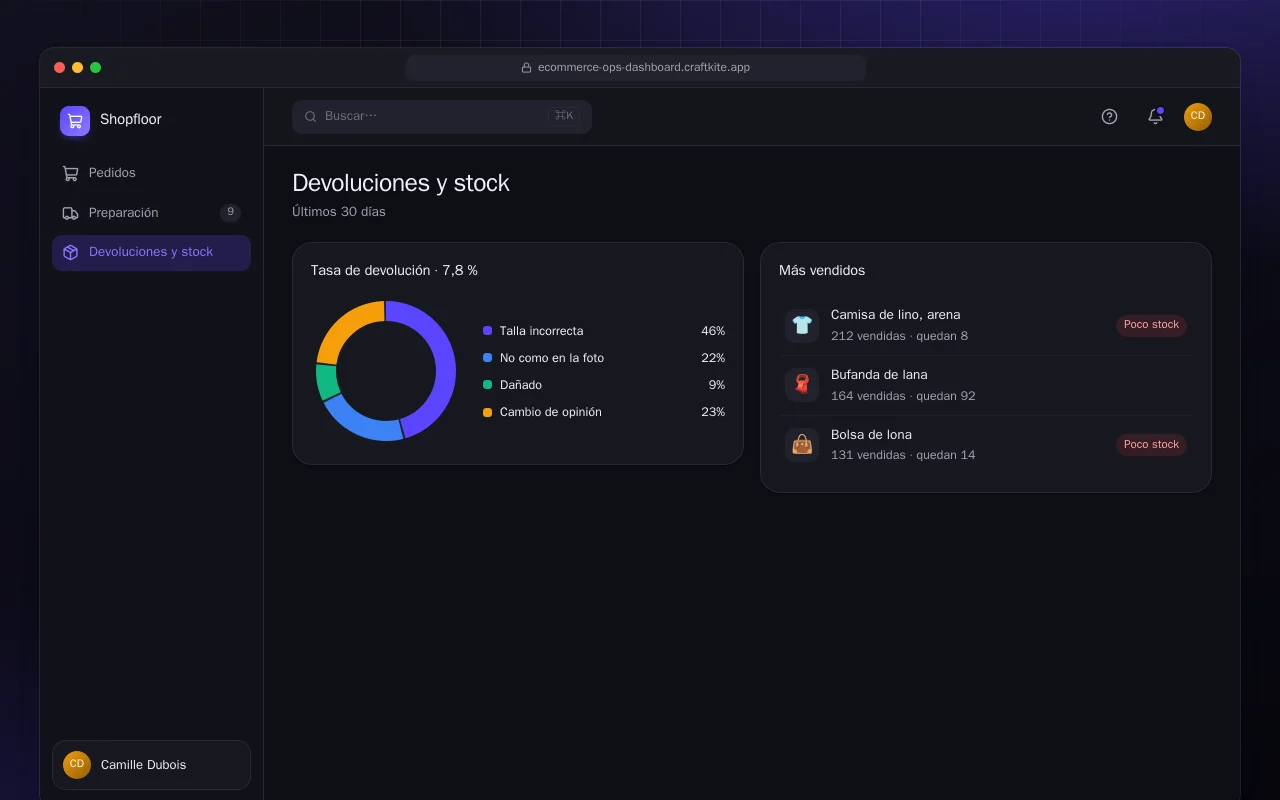1280x800 pixels.
Task: Click the 9% value for Dañado
Action: 716,385
